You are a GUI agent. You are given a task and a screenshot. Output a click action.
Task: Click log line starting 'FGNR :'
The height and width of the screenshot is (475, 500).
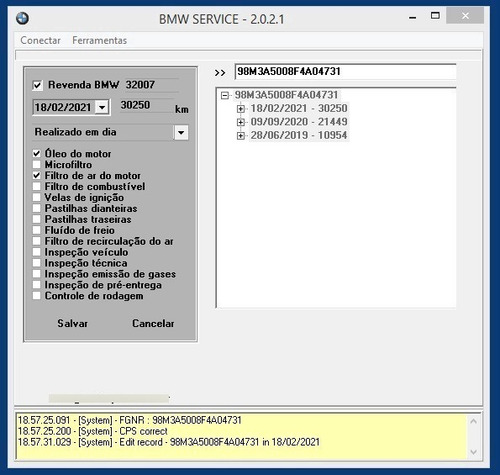pos(129,420)
